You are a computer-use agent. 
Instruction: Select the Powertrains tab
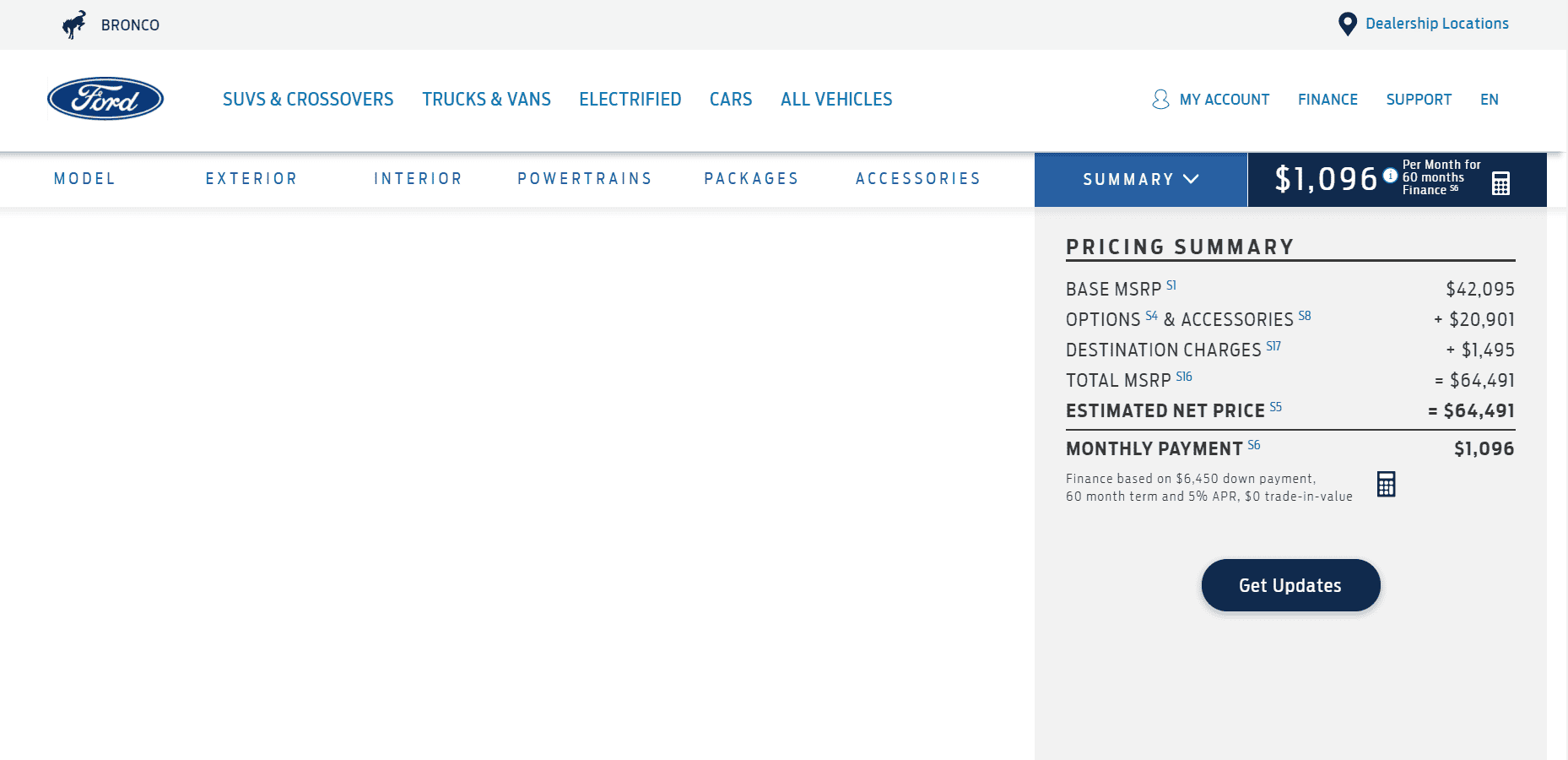tap(585, 179)
